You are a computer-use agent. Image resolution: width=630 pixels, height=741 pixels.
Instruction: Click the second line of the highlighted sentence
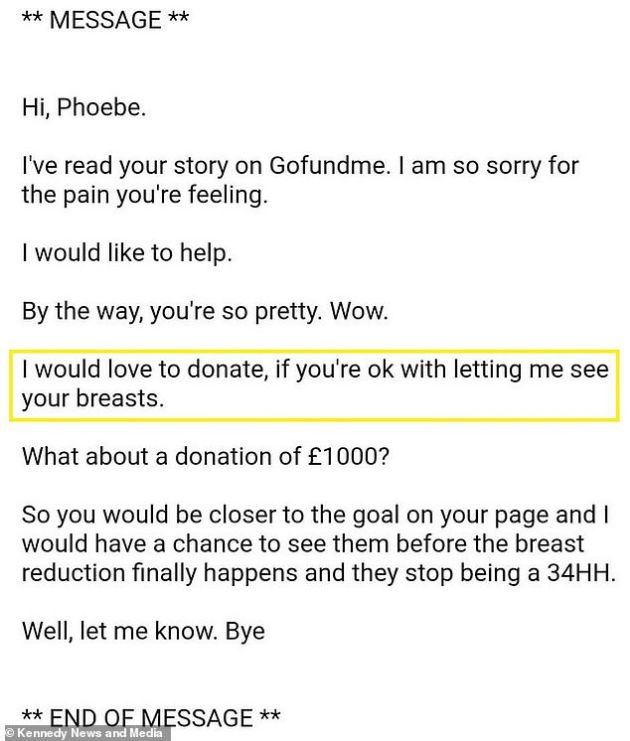[93, 399]
